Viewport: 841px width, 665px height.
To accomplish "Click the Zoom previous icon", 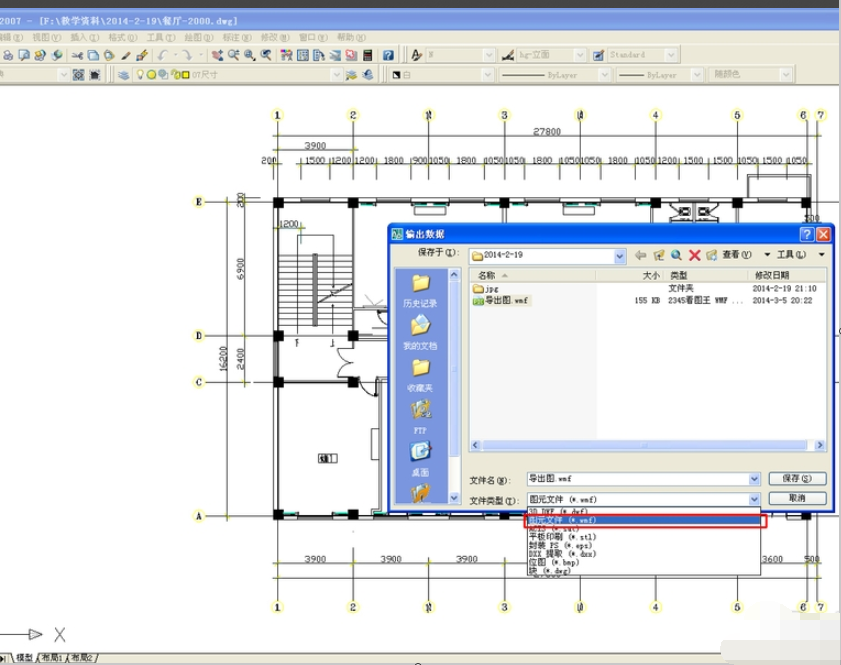I will coord(265,55).
